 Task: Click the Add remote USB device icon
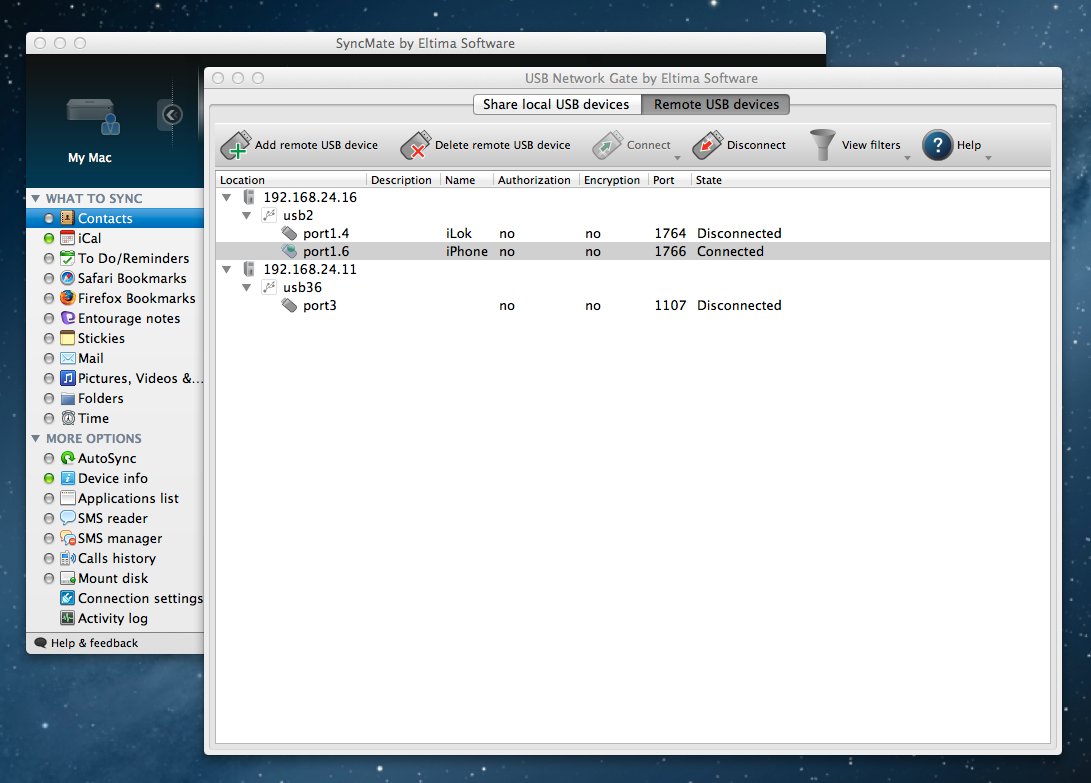click(236, 145)
